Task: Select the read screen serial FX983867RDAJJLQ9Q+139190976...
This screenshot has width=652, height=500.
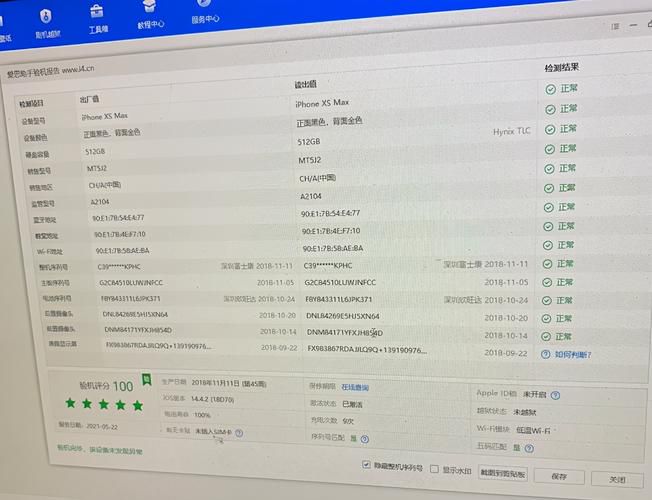Action: (x=367, y=350)
